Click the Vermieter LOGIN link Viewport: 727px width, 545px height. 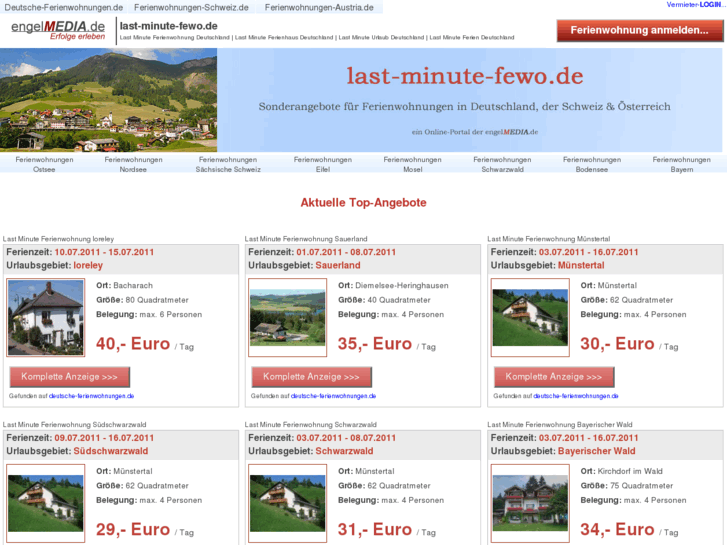694,5
